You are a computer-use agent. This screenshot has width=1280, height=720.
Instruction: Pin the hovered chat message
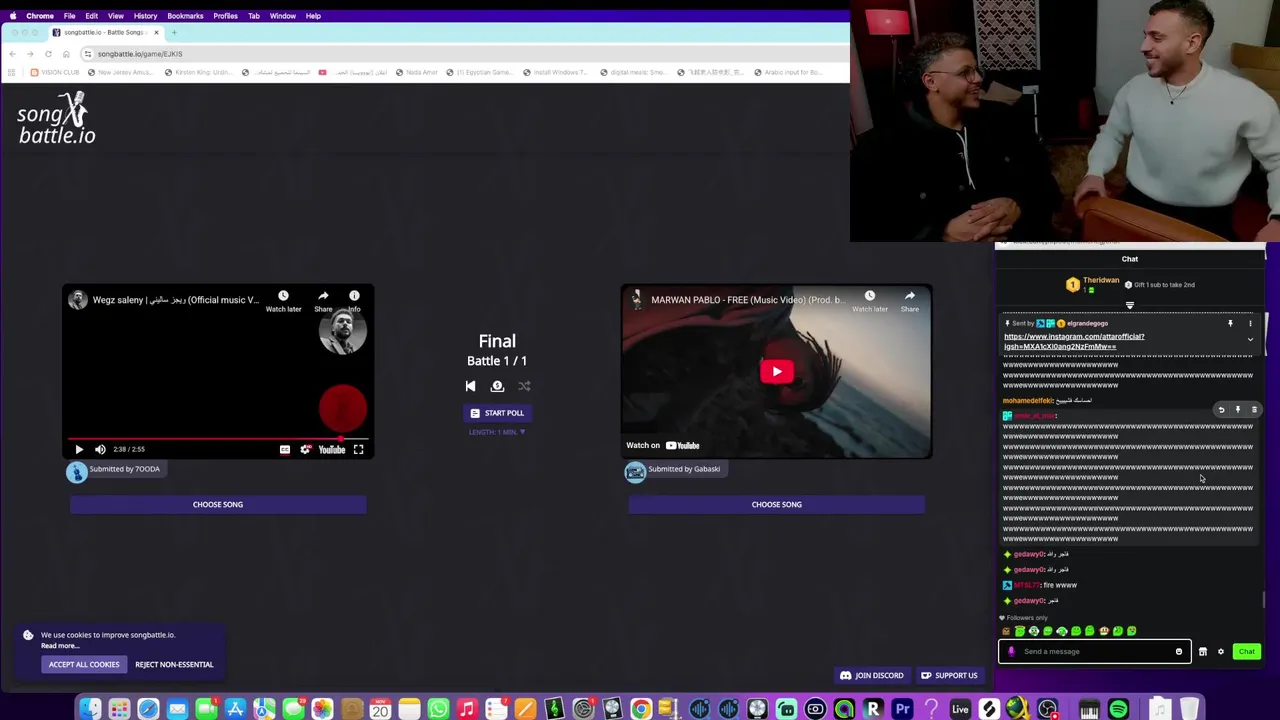point(1238,409)
